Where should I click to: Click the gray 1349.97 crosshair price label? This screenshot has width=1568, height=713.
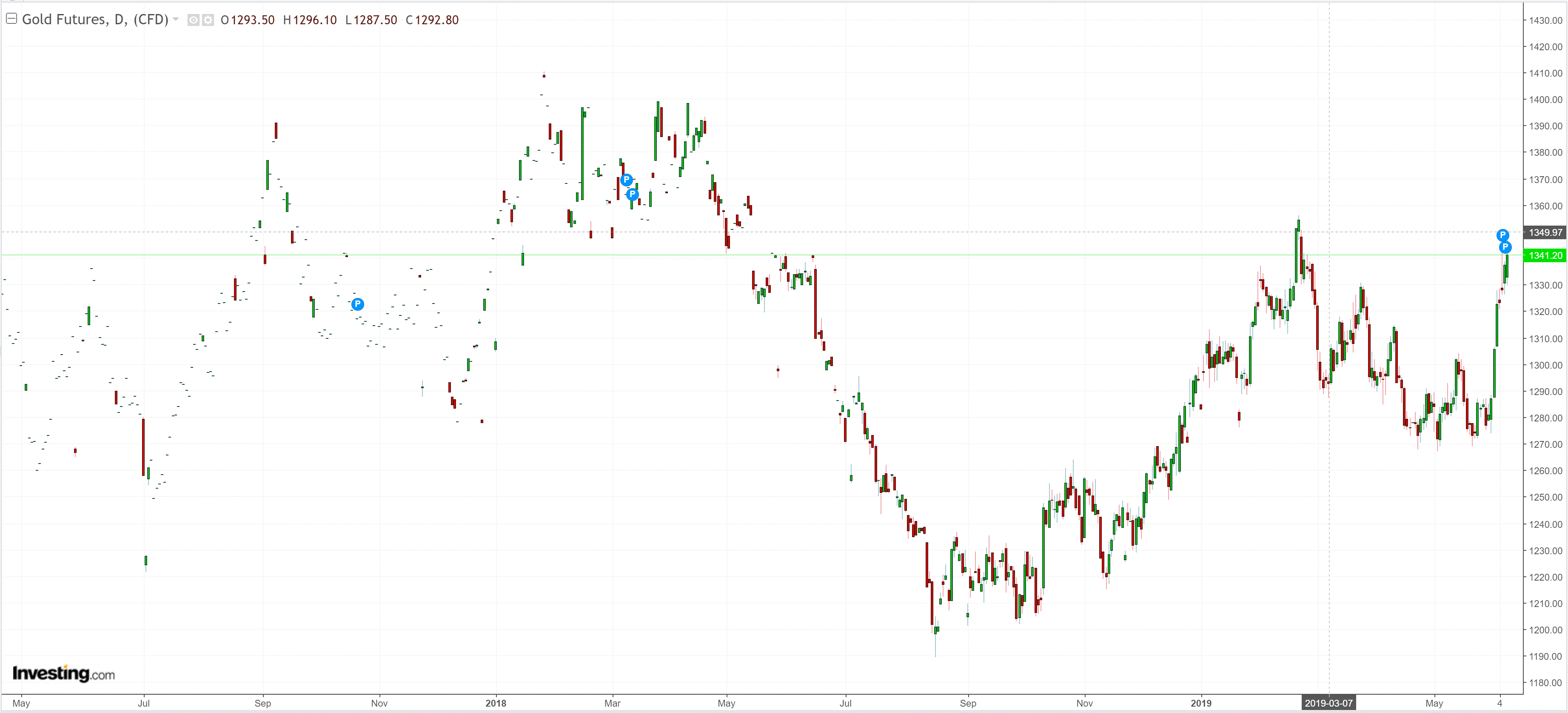click(1545, 232)
